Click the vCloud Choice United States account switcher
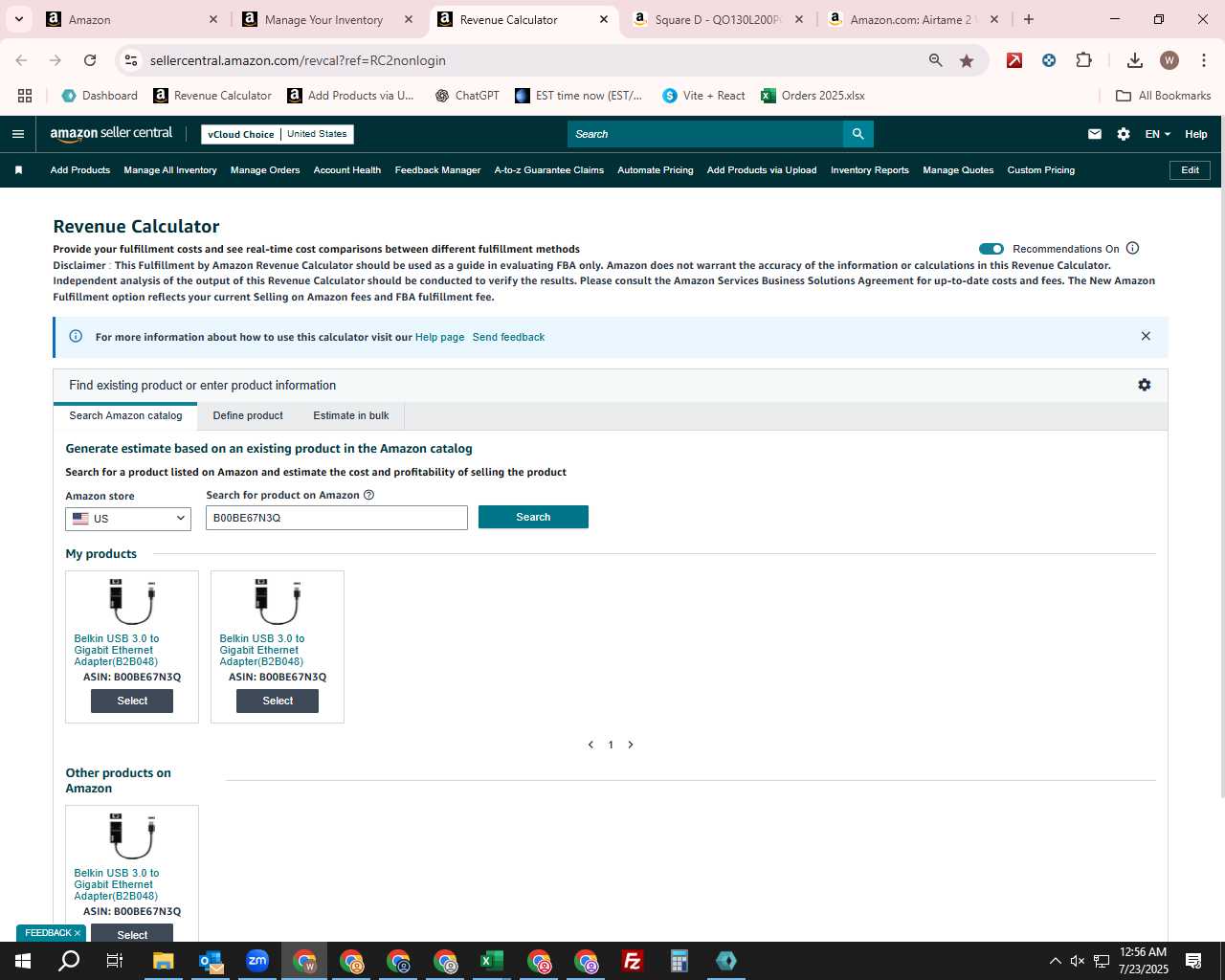Screen dimensions: 1225x980 [x=278, y=134]
